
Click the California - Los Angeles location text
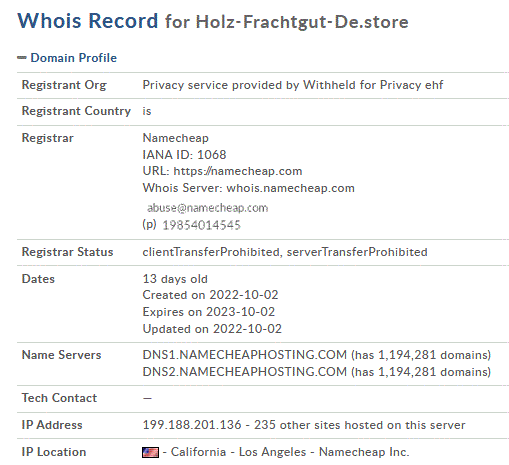(238, 452)
